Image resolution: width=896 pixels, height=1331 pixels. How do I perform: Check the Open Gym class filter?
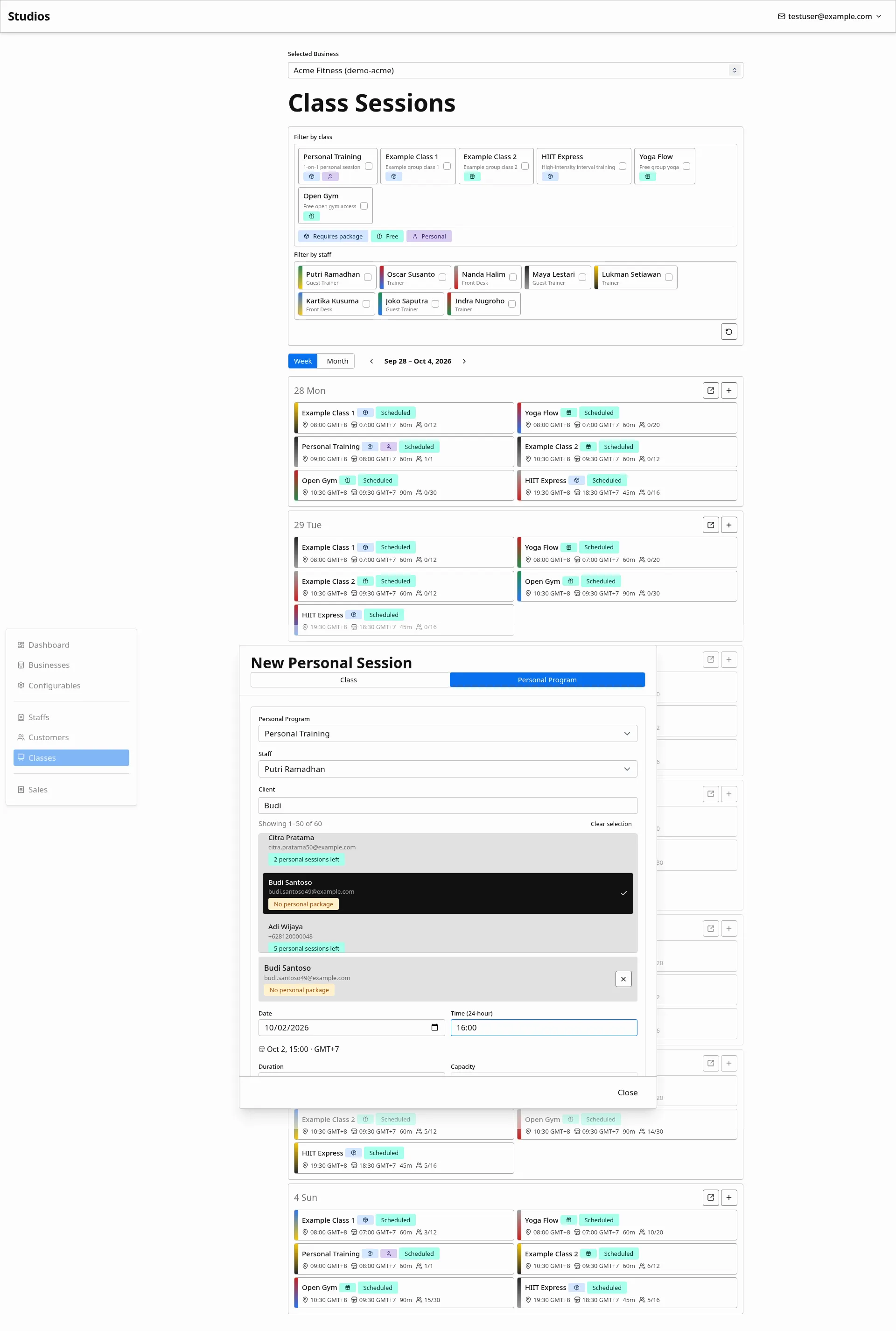pos(364,206)
